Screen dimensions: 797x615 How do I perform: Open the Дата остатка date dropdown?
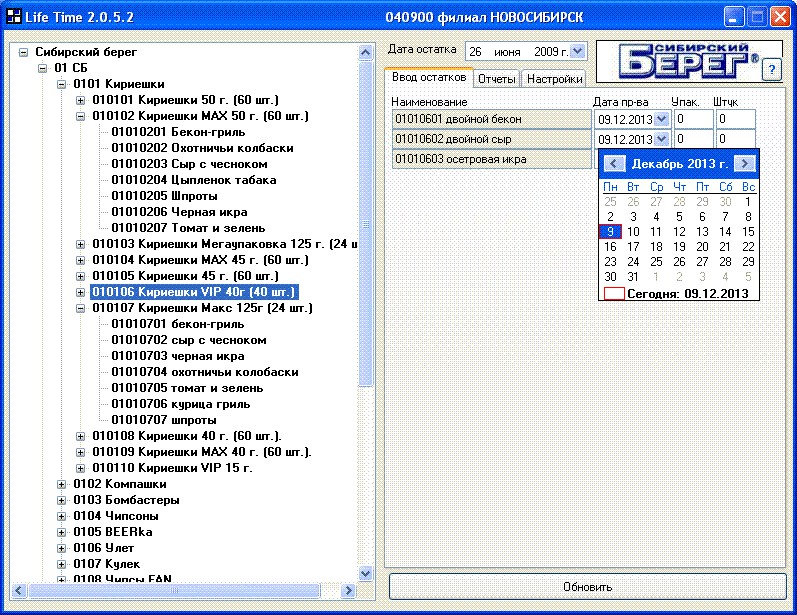tap(577, 51)
